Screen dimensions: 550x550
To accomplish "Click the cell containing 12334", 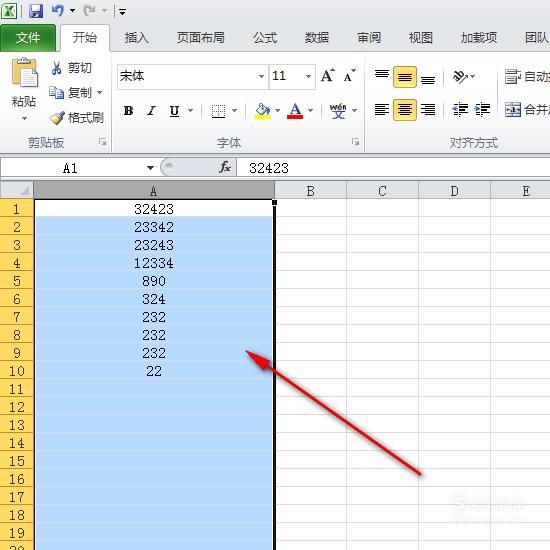I will (x=154, y=263).
